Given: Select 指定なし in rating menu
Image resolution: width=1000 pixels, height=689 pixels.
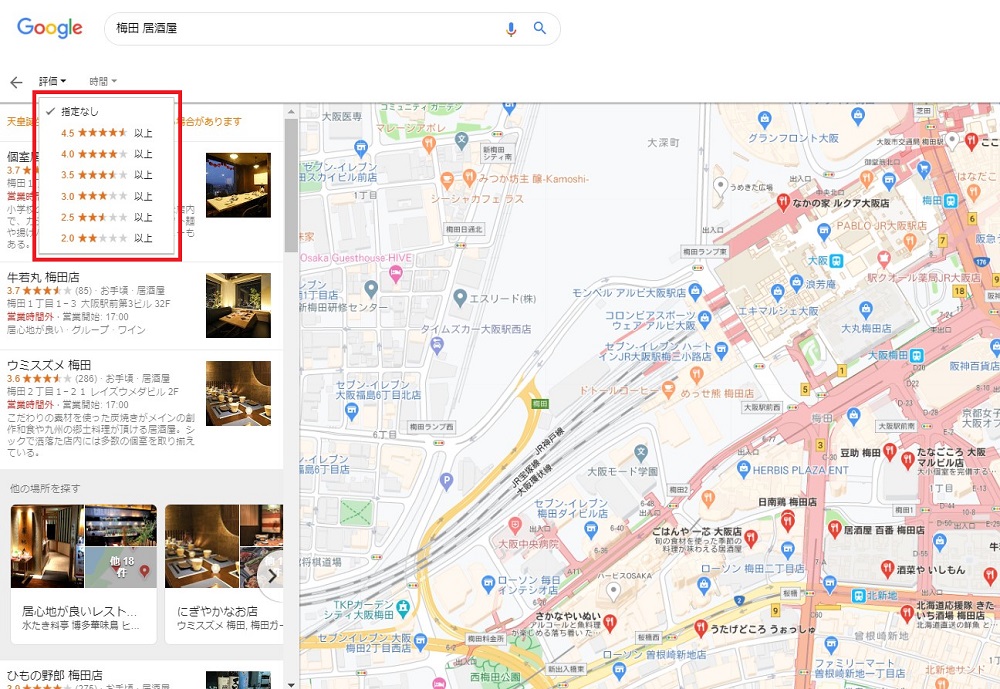Looking at the screenshot, I should point(107,112).
